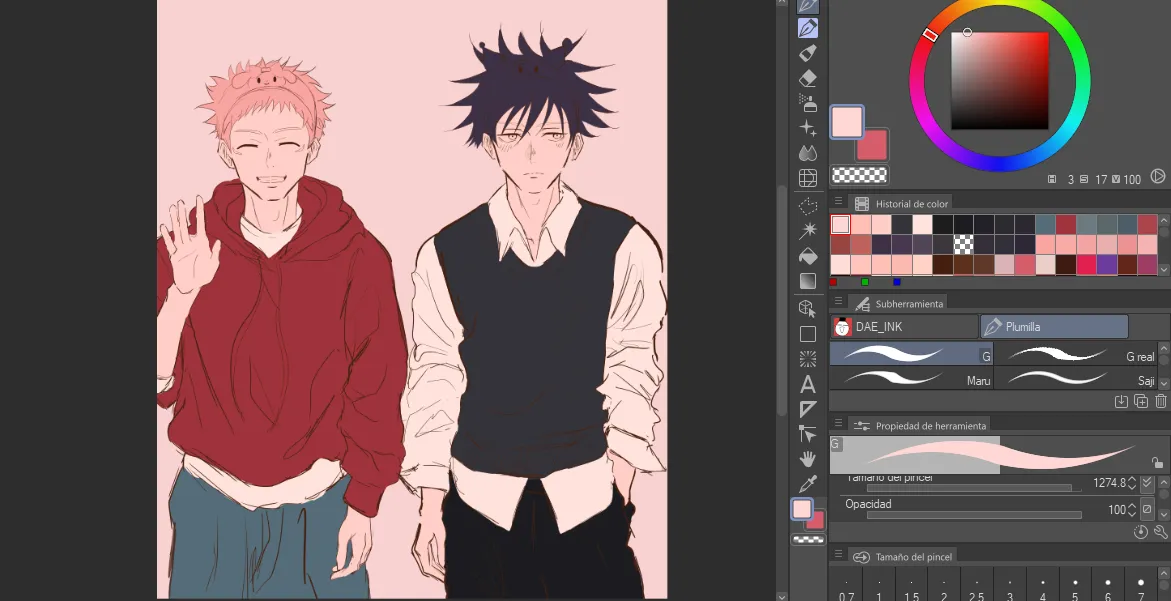This screenshot has height=601, width=1171.
Task: Reset tool properties to initial settings
Action: pyautogui.click(x=1140, y=532)
